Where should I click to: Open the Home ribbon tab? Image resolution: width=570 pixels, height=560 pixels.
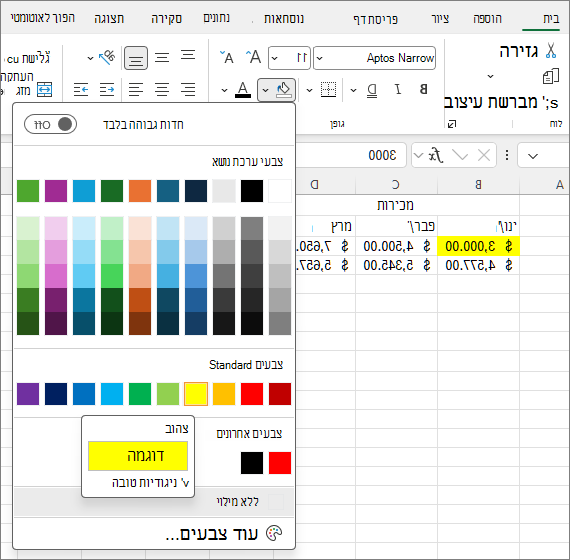551,18
